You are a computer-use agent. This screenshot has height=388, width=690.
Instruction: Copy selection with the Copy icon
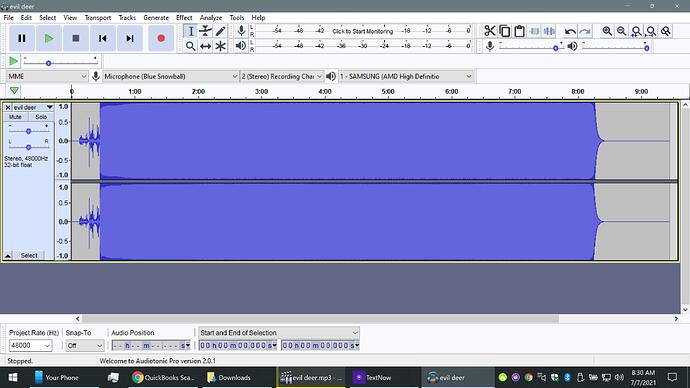point(505,31)
